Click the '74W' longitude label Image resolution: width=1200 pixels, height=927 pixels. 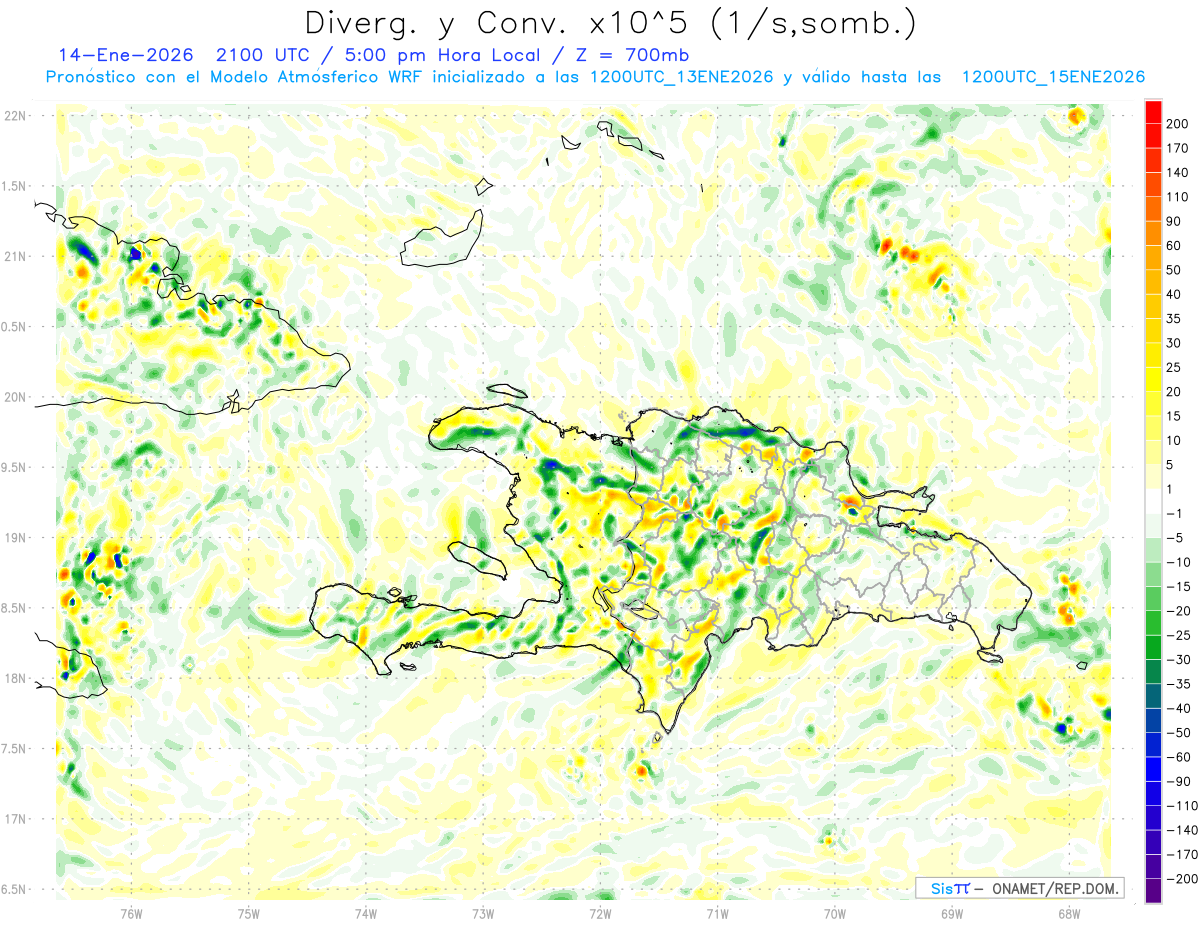coord(365,913)
